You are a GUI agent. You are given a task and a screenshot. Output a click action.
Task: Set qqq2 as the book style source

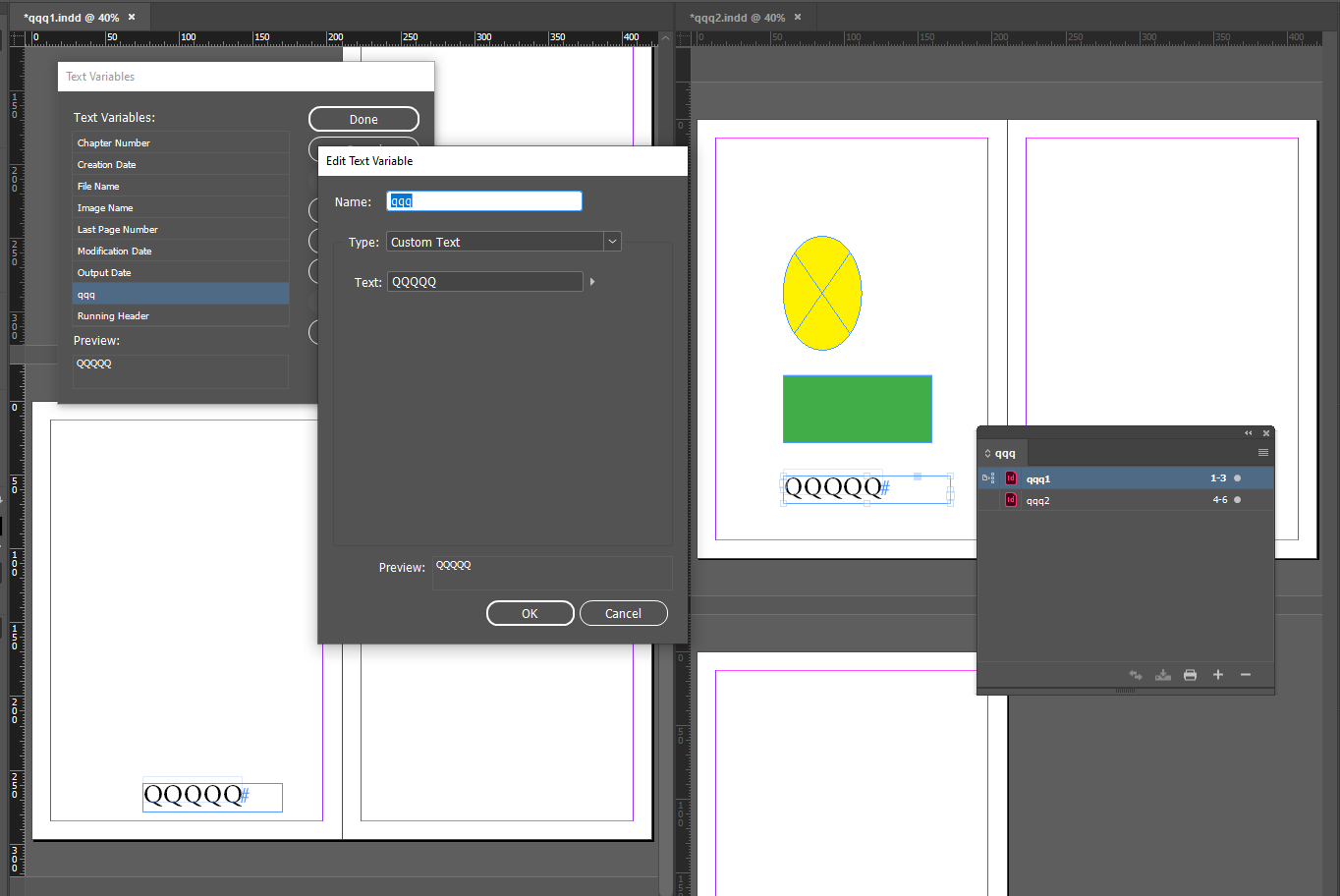click(x=989, y=500)
